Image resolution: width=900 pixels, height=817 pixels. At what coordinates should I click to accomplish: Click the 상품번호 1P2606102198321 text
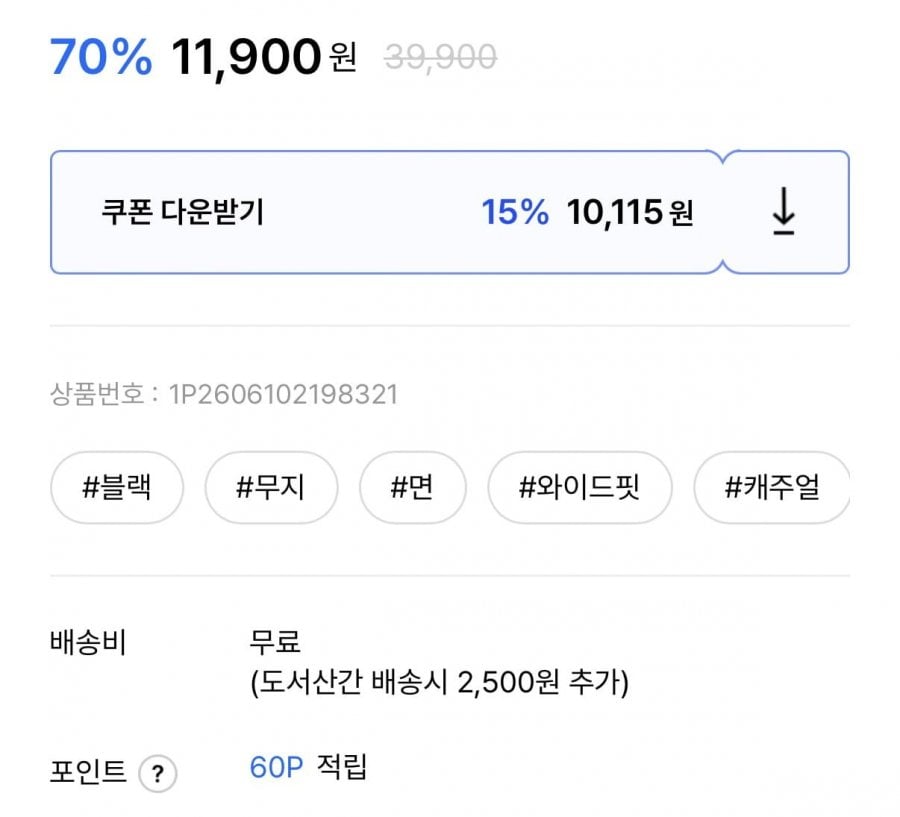pyautogui.click(x=224, y=394)
